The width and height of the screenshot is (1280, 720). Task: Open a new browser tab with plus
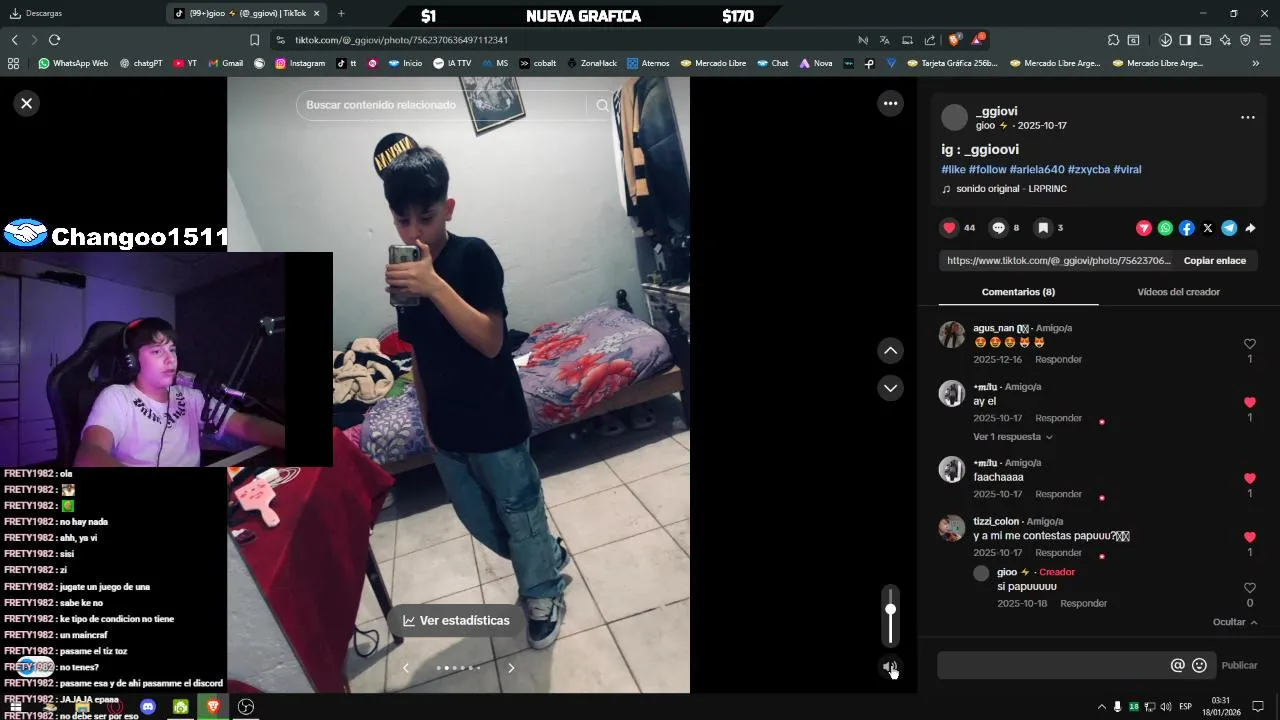point(341,13)
